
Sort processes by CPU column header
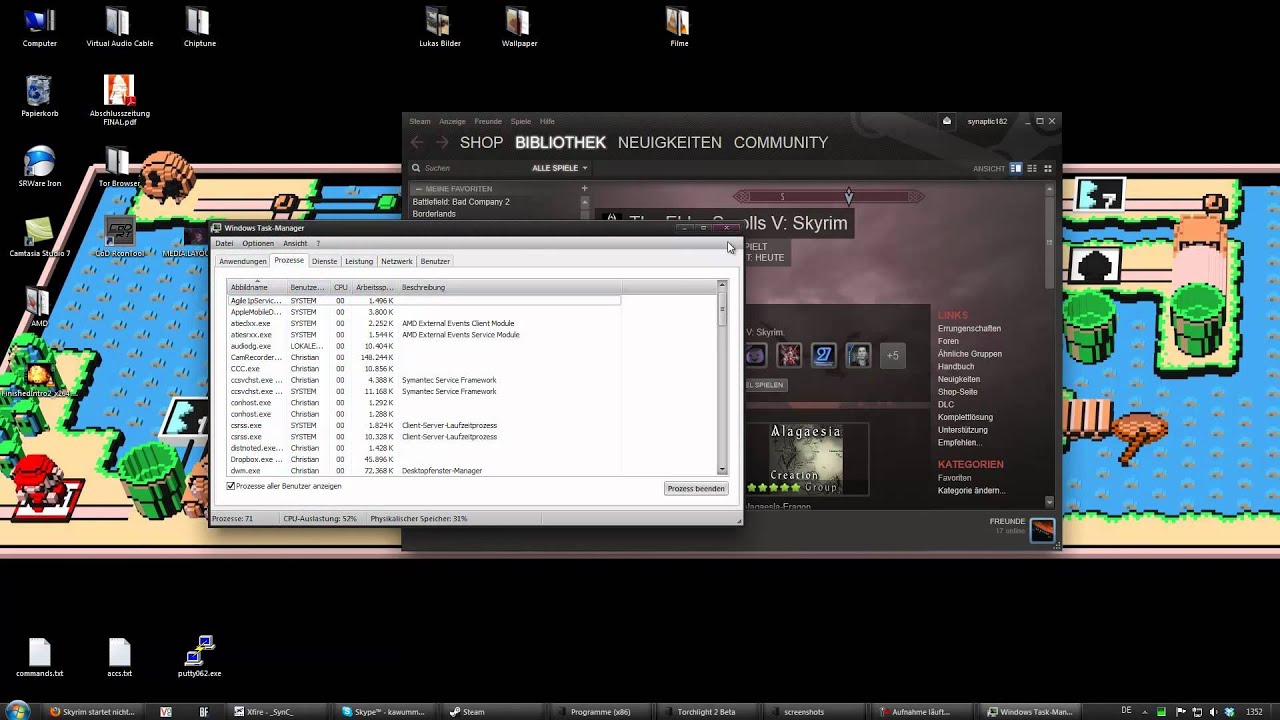point(340,287)
